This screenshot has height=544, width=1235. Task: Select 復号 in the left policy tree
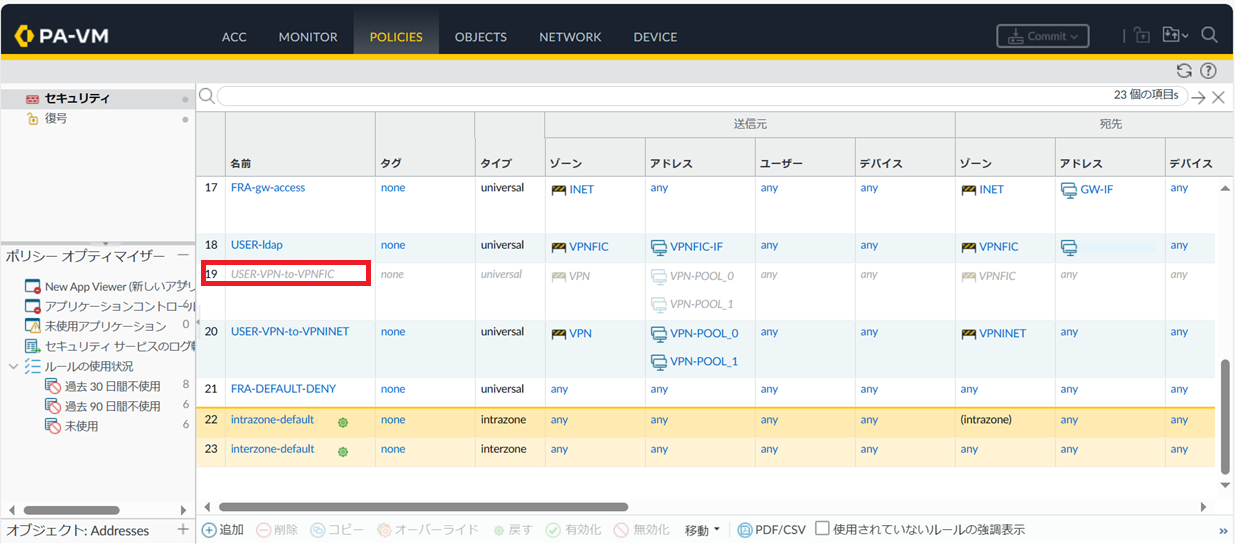56,118
